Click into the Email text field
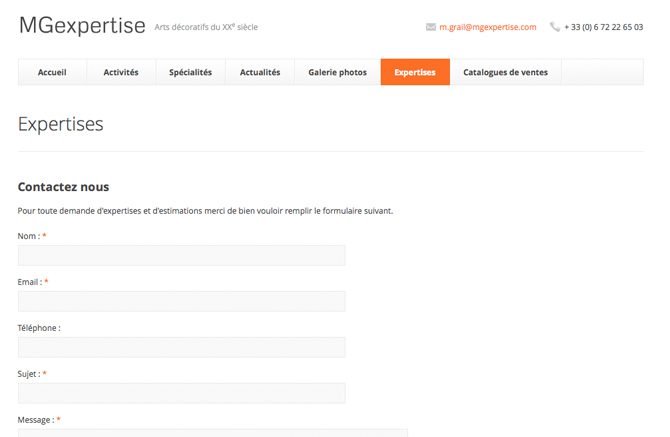 181,302
